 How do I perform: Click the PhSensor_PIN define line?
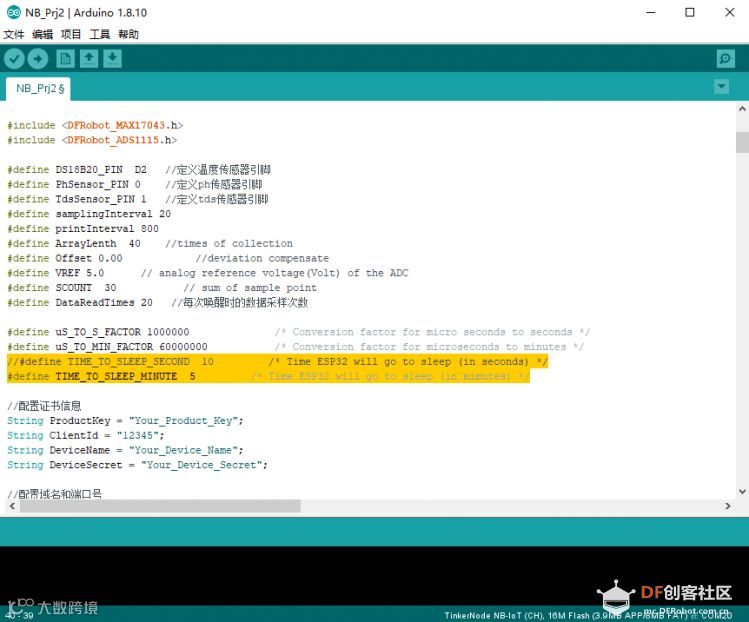click(x=135, y=184)
